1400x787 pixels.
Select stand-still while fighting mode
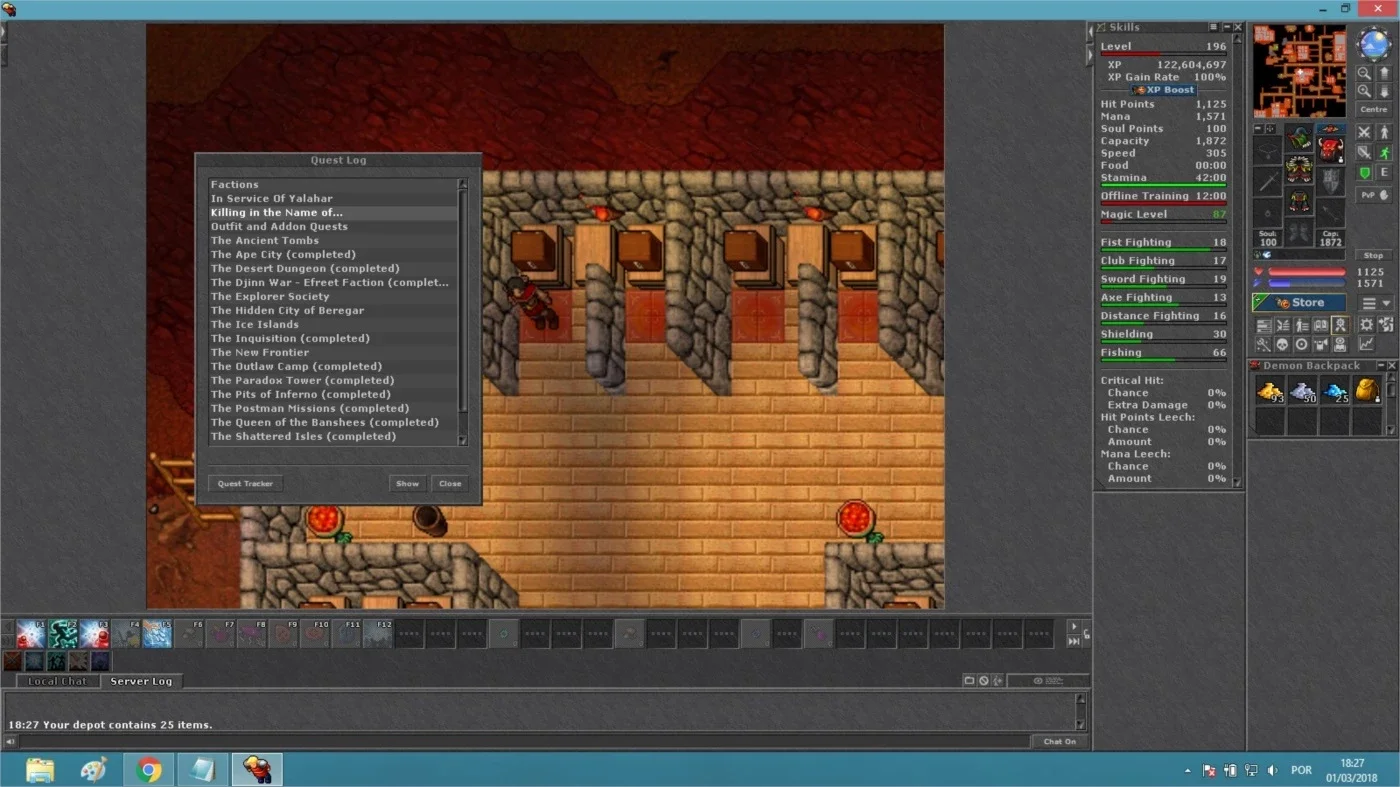click(1385, 132)
